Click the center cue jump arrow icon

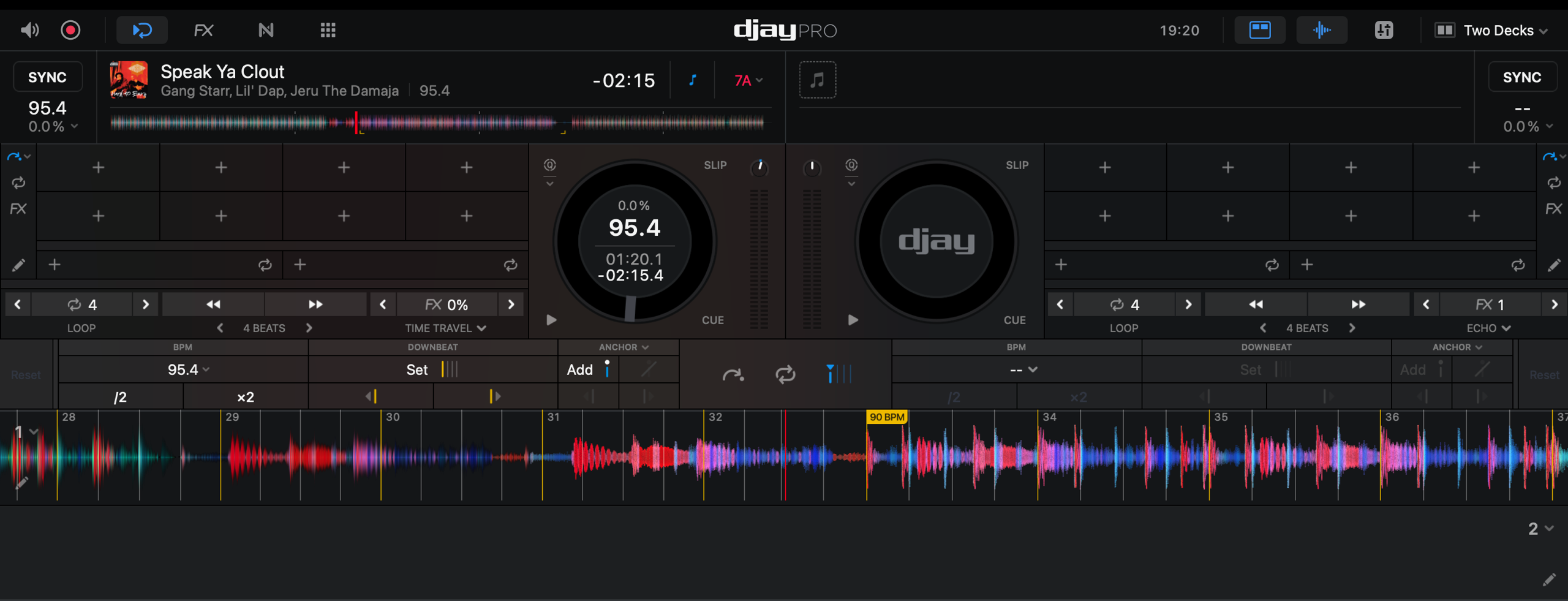point(733,374)
